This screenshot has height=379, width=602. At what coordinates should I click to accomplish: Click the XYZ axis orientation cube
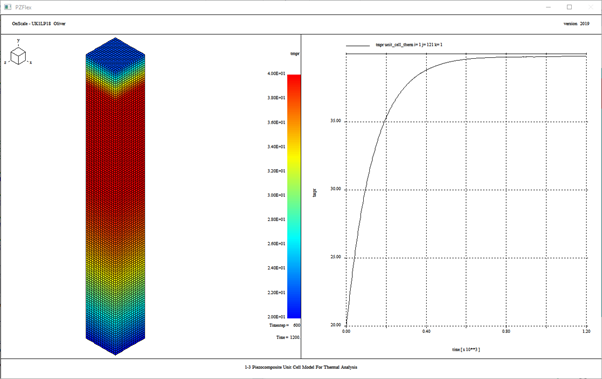[x=18, y=56]
